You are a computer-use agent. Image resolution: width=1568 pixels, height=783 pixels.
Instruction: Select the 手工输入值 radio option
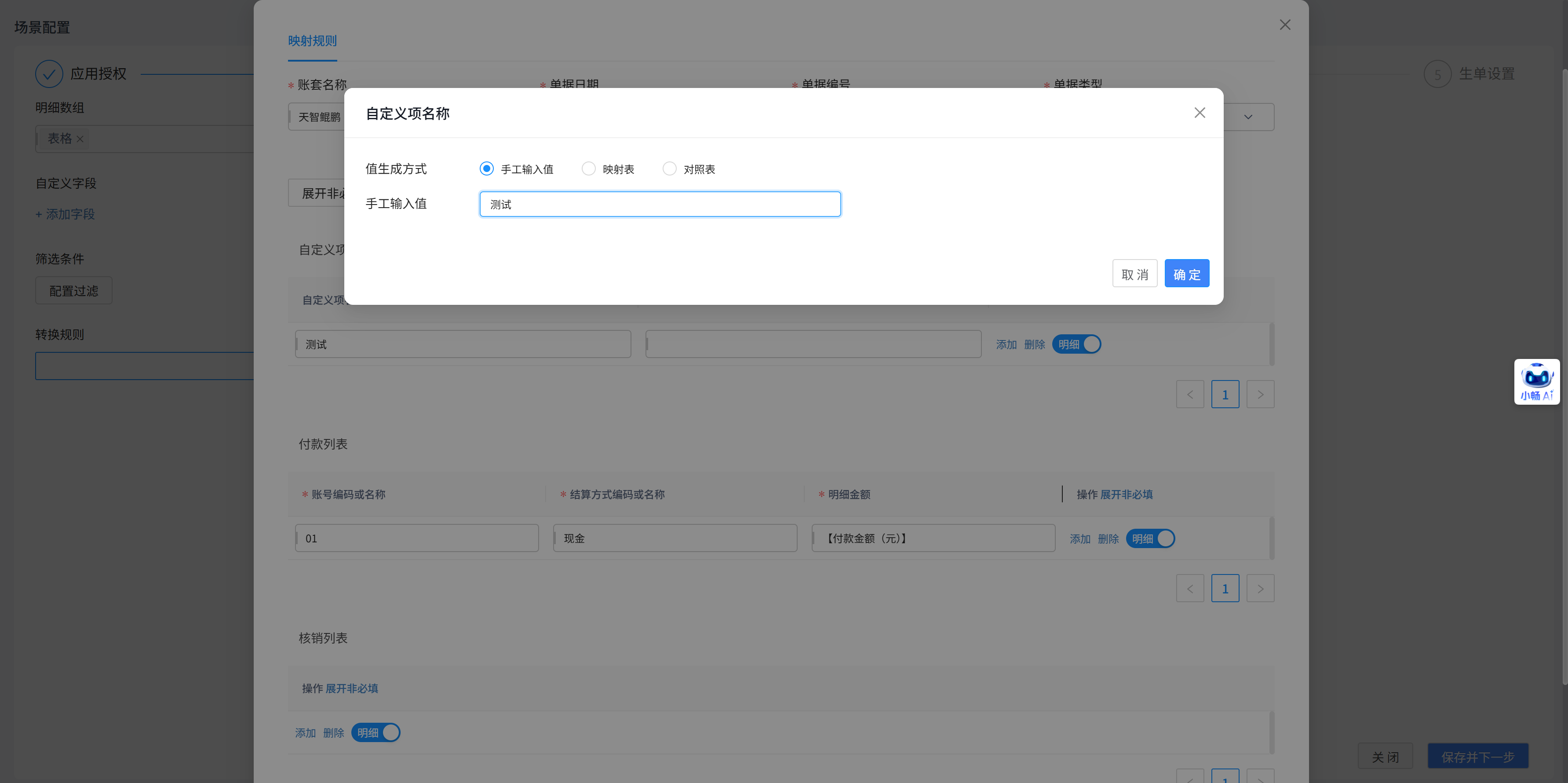tap(486, 168)
